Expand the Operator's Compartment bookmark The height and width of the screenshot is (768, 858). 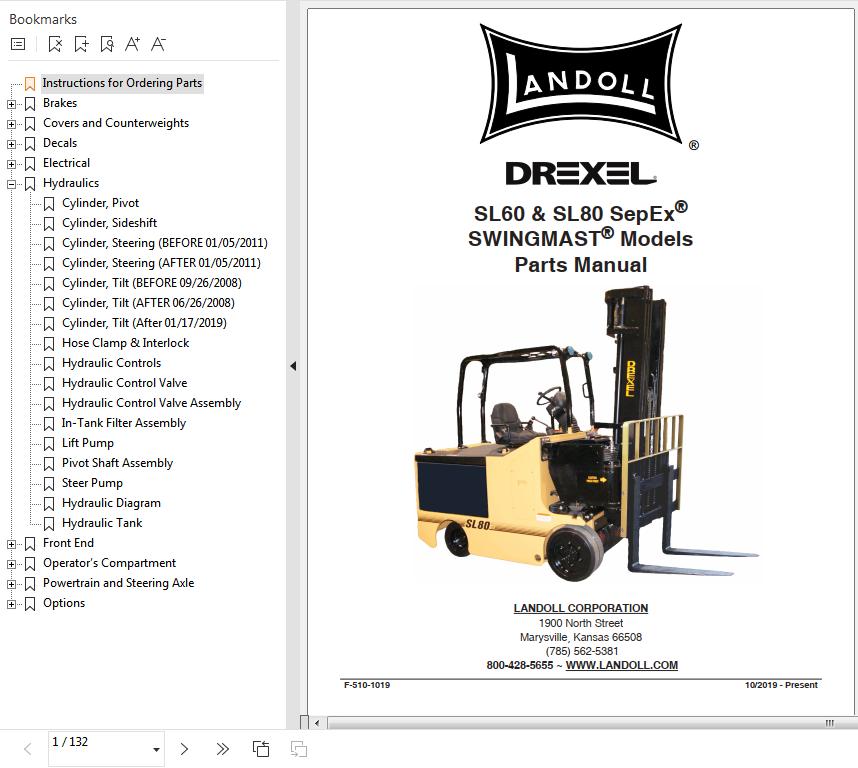11,564
